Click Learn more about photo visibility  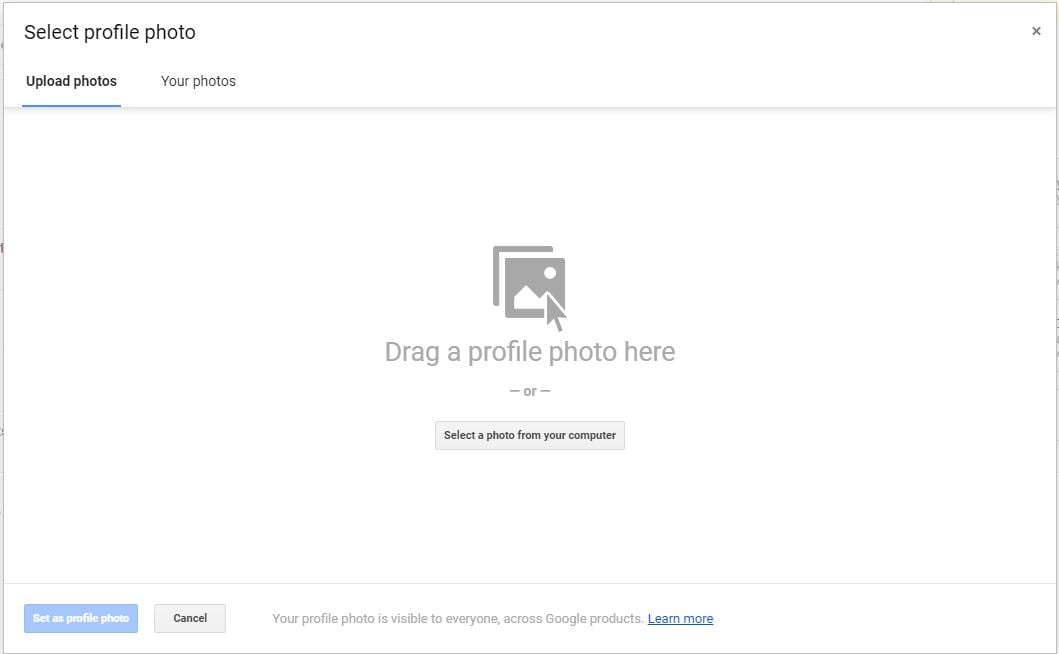tap(680, 618)
